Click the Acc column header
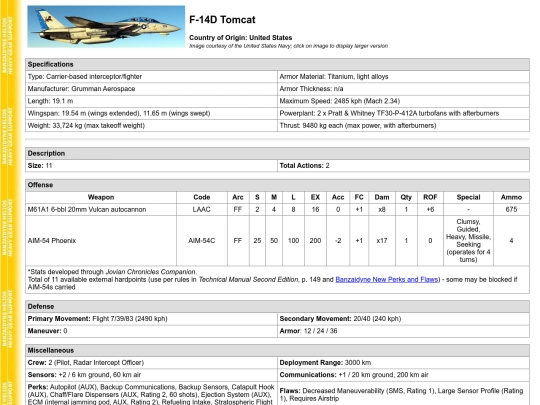540x405 pixels. [x=338, y=197]
